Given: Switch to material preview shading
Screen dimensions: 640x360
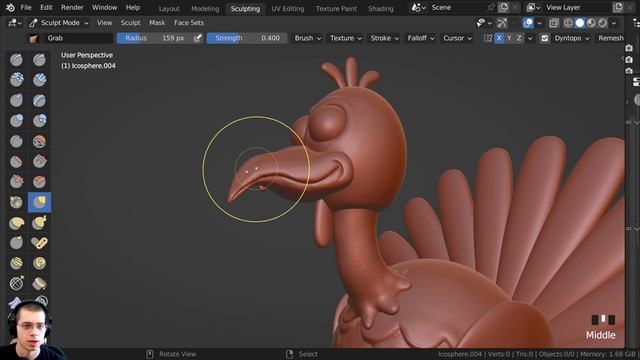Looking at the screenshot, I should [x=591, y=23].
